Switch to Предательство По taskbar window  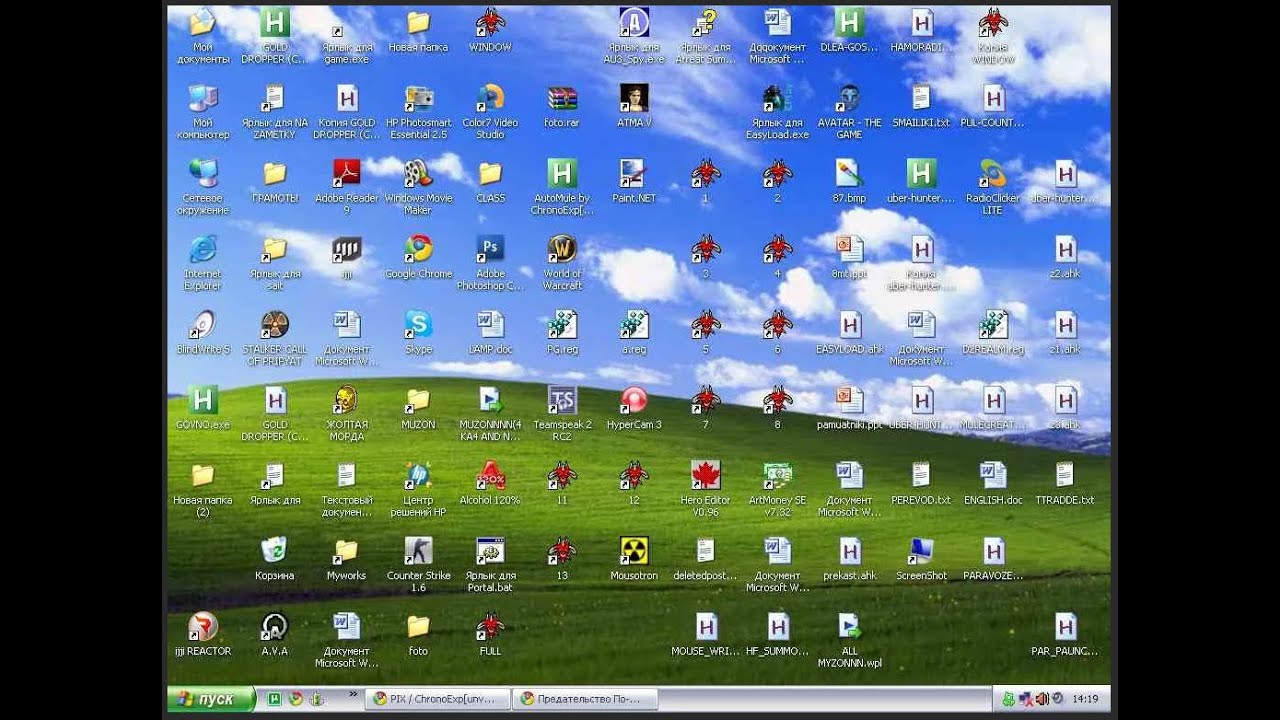pyautogui.click(x=585, y=699)
